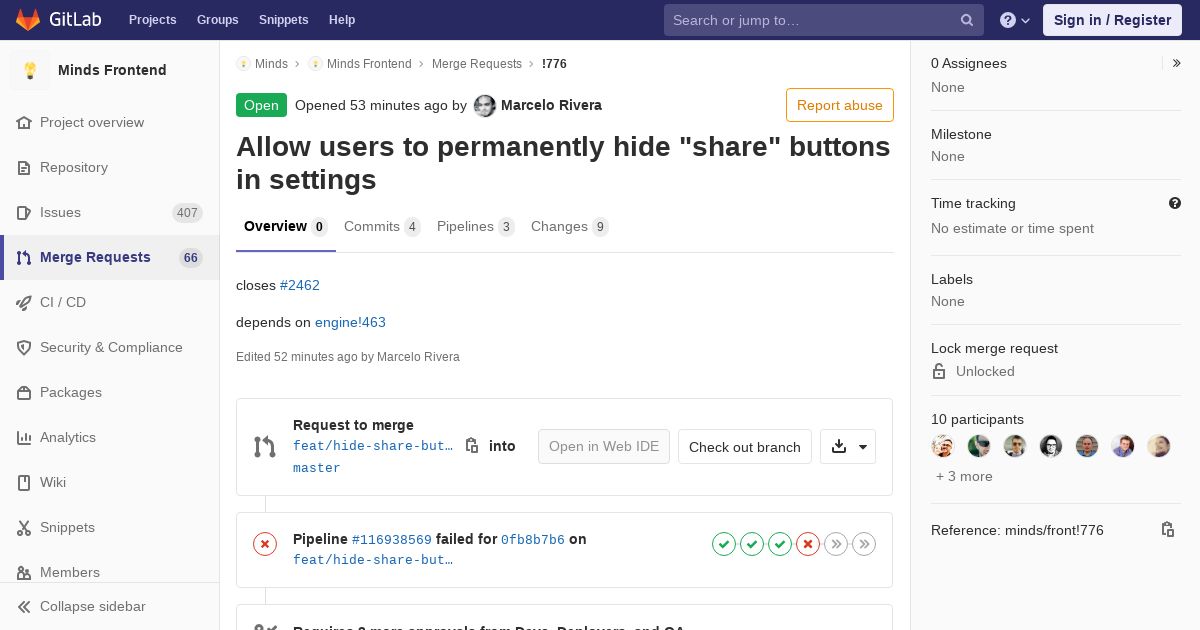Open pipeline #116938569 link
Screen dimensions: 1200x630
392,540
